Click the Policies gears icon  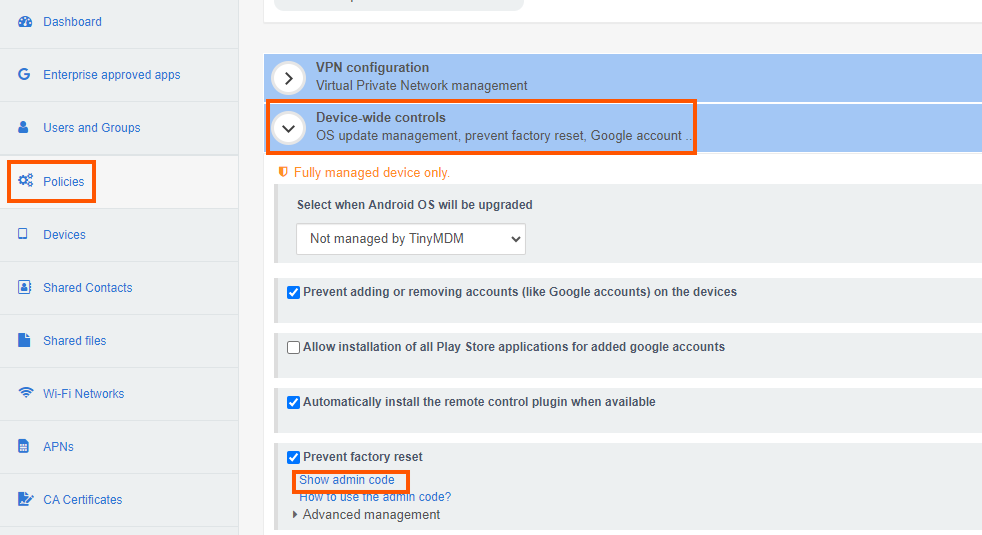[x=25, y=181]
